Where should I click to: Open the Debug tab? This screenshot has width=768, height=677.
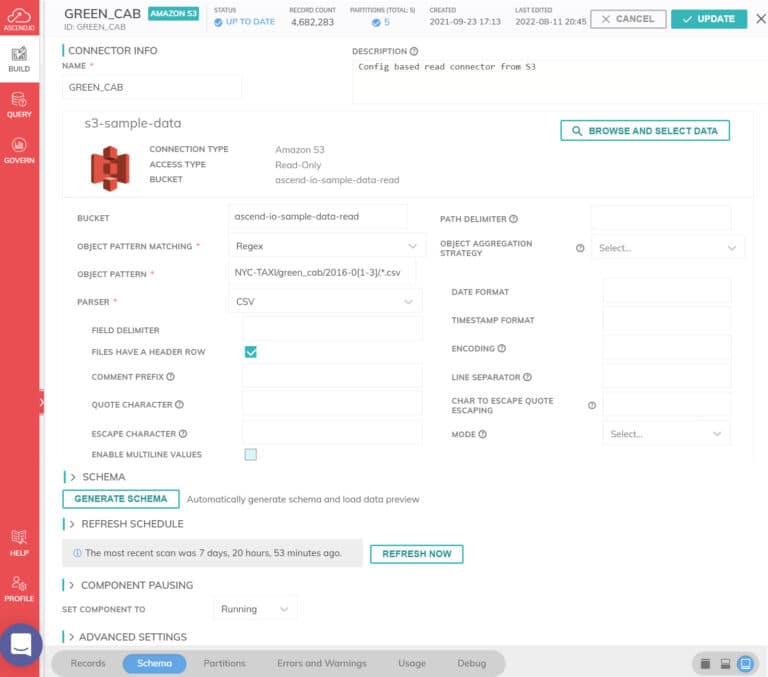(472, 663)
